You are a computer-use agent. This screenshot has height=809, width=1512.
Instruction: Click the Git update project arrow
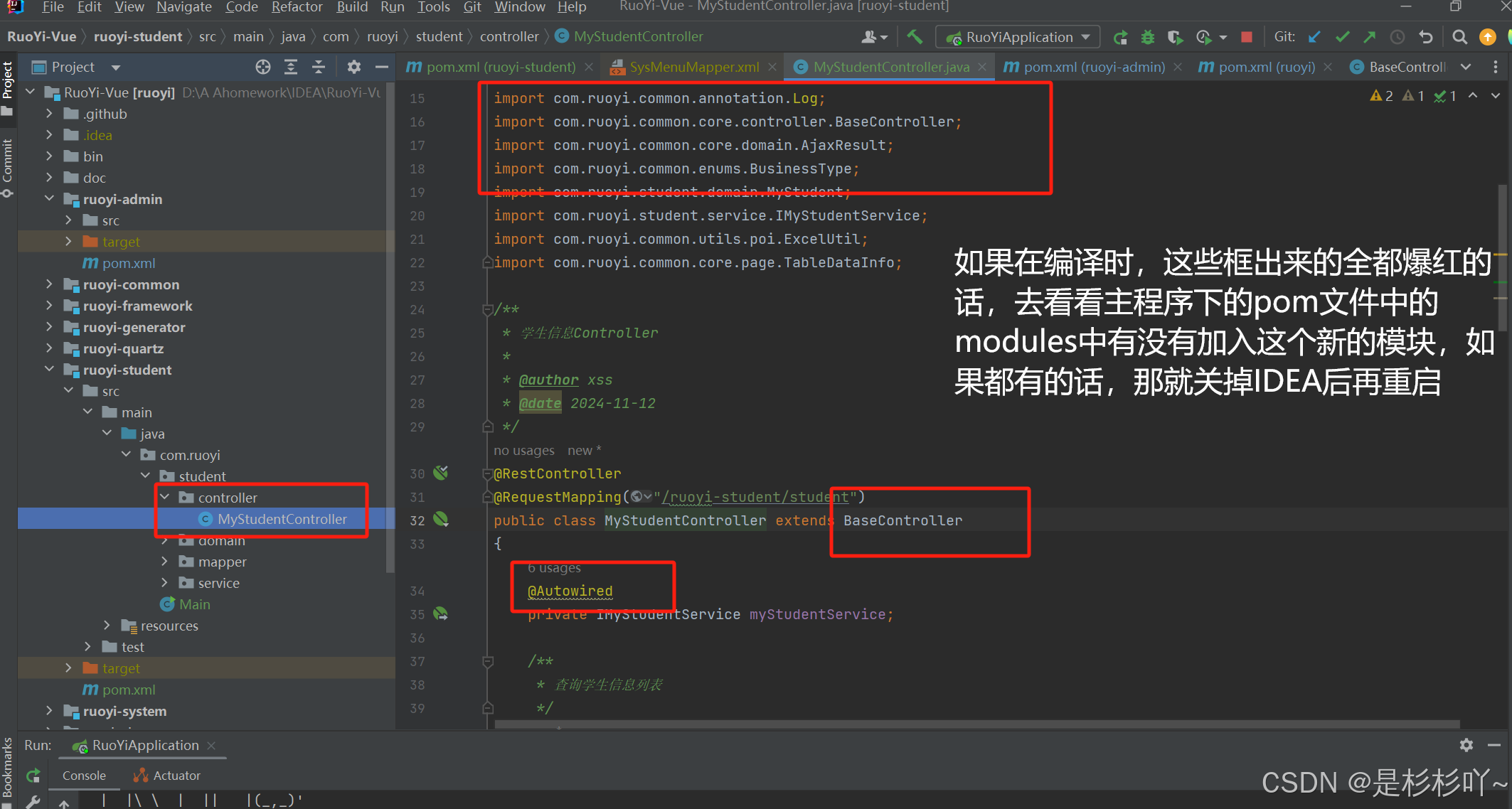pos(1314,37)
